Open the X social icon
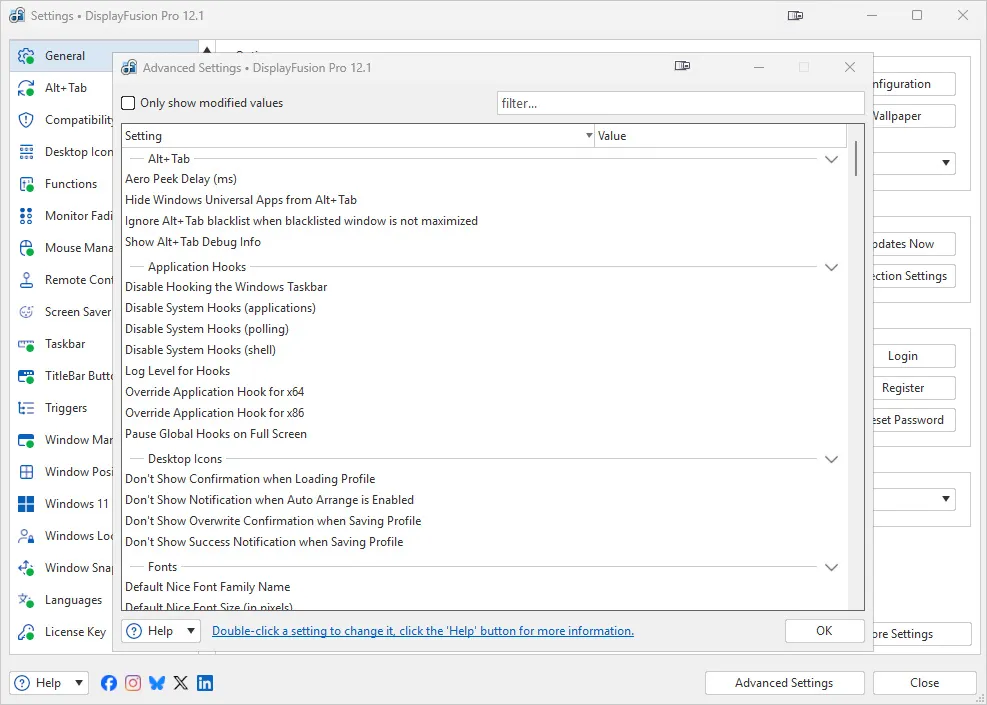 pyautogui.click(x=181, y=683)
